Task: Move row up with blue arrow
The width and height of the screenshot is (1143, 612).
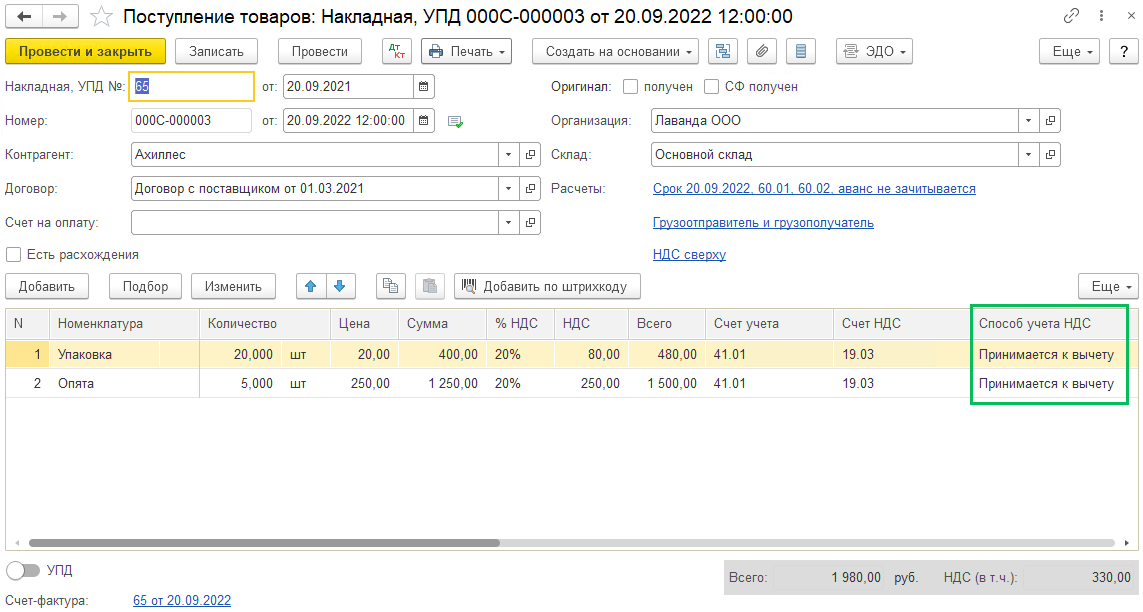Action: pos(311,286)
